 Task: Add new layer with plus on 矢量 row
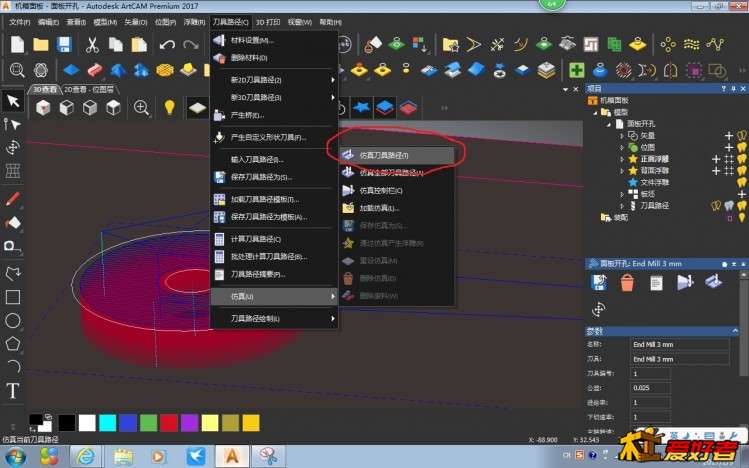[x=729, y=136]
